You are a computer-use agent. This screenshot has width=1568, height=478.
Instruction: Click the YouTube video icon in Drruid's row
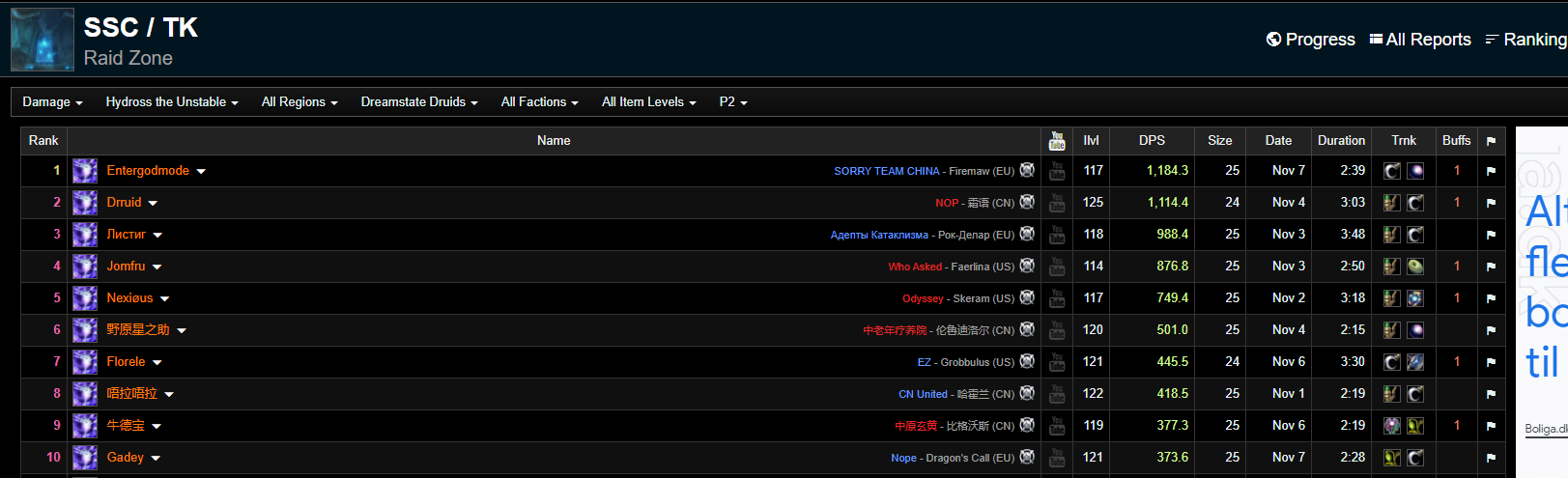tap(1057, 203)
